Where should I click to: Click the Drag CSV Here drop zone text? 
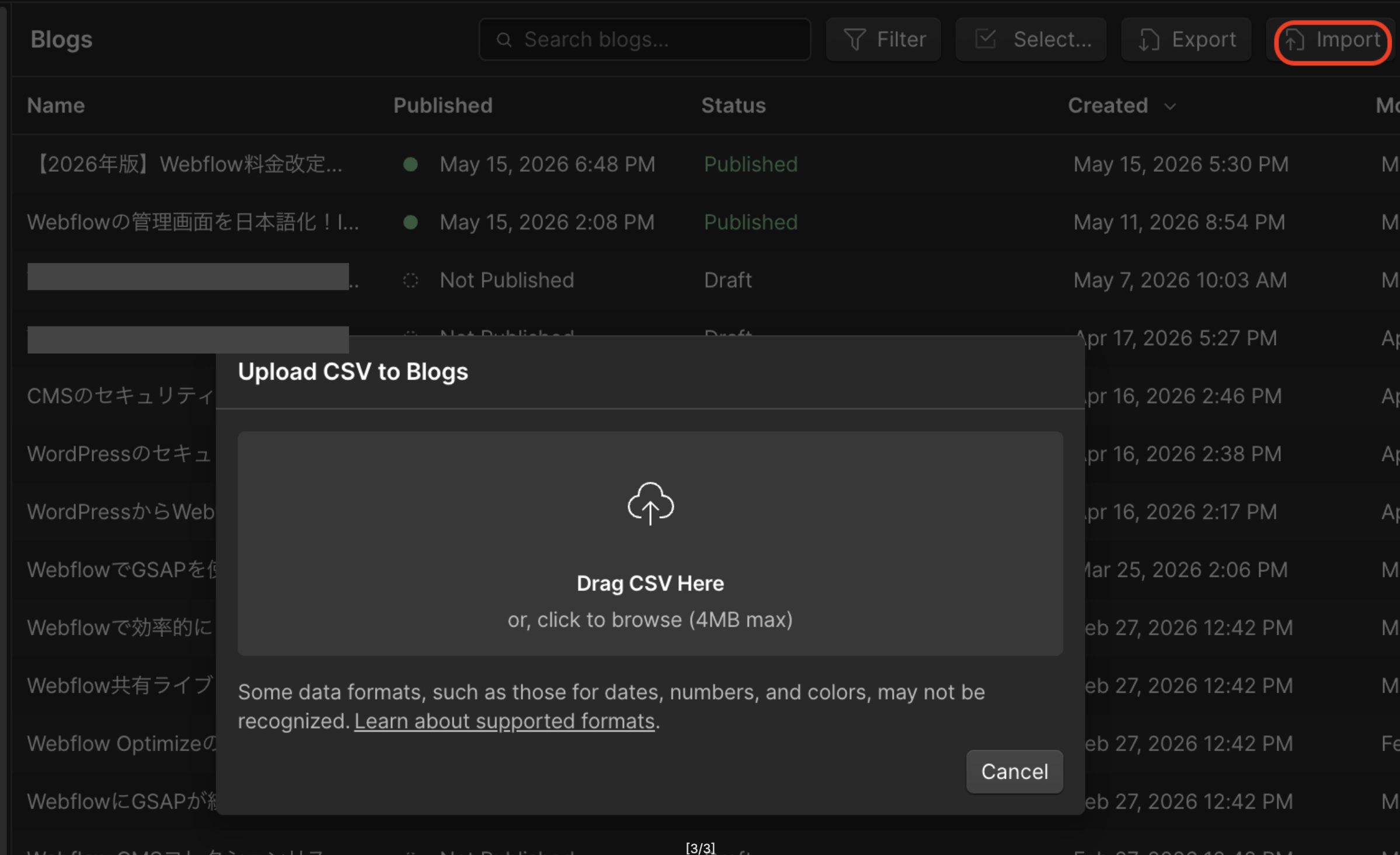coord(650,583)
